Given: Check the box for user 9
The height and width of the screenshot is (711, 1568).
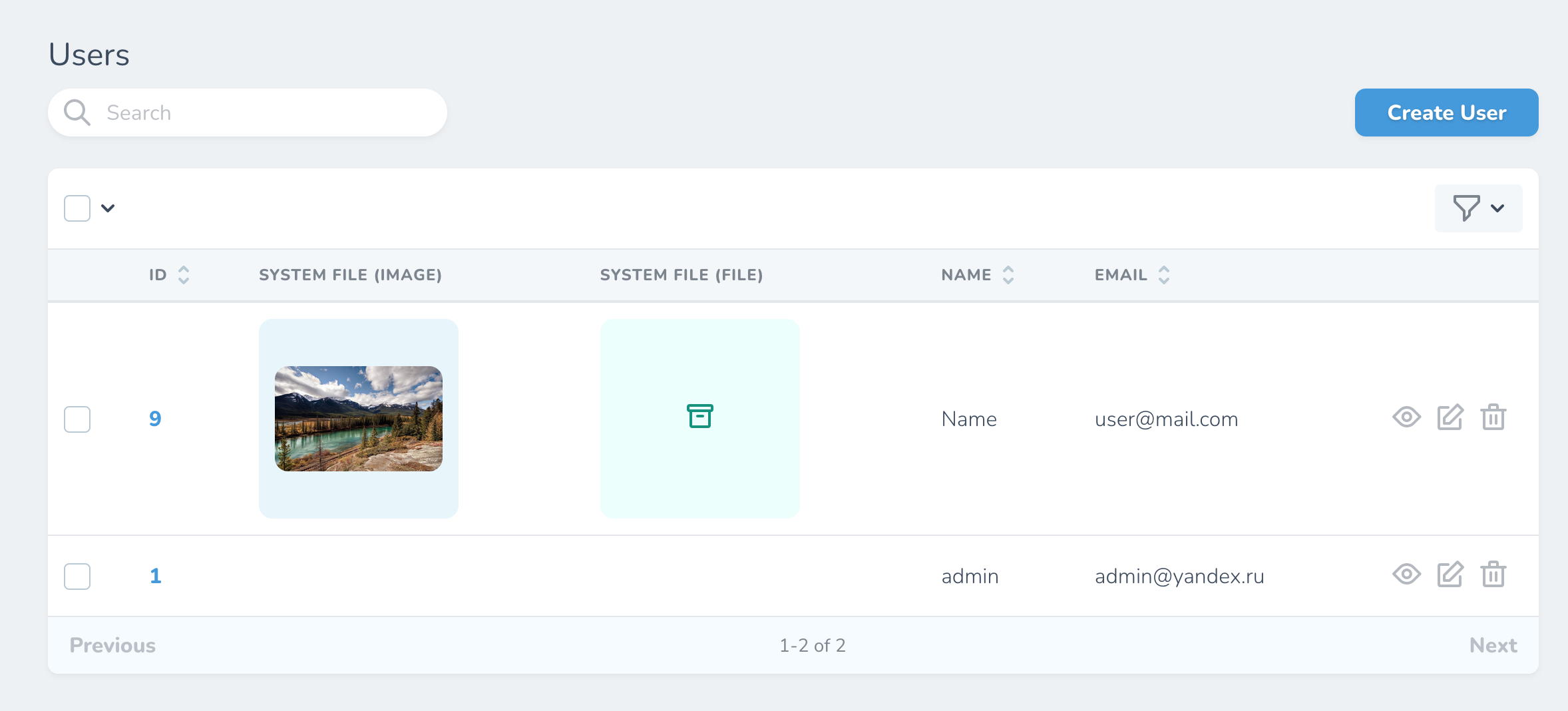Looking at the screenshot, I should point(77,419).
